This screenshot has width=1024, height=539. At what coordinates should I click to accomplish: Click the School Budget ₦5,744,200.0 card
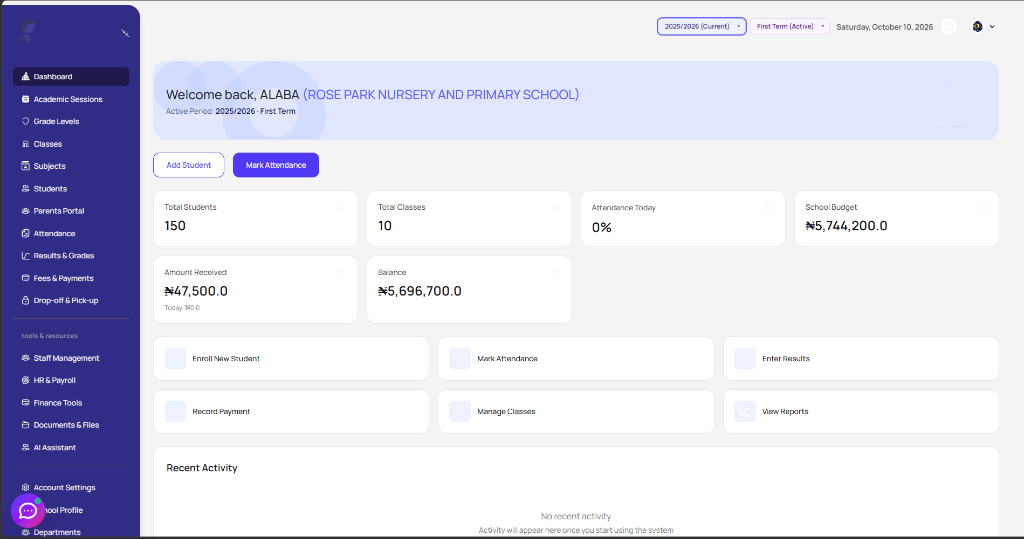point(897,218)
